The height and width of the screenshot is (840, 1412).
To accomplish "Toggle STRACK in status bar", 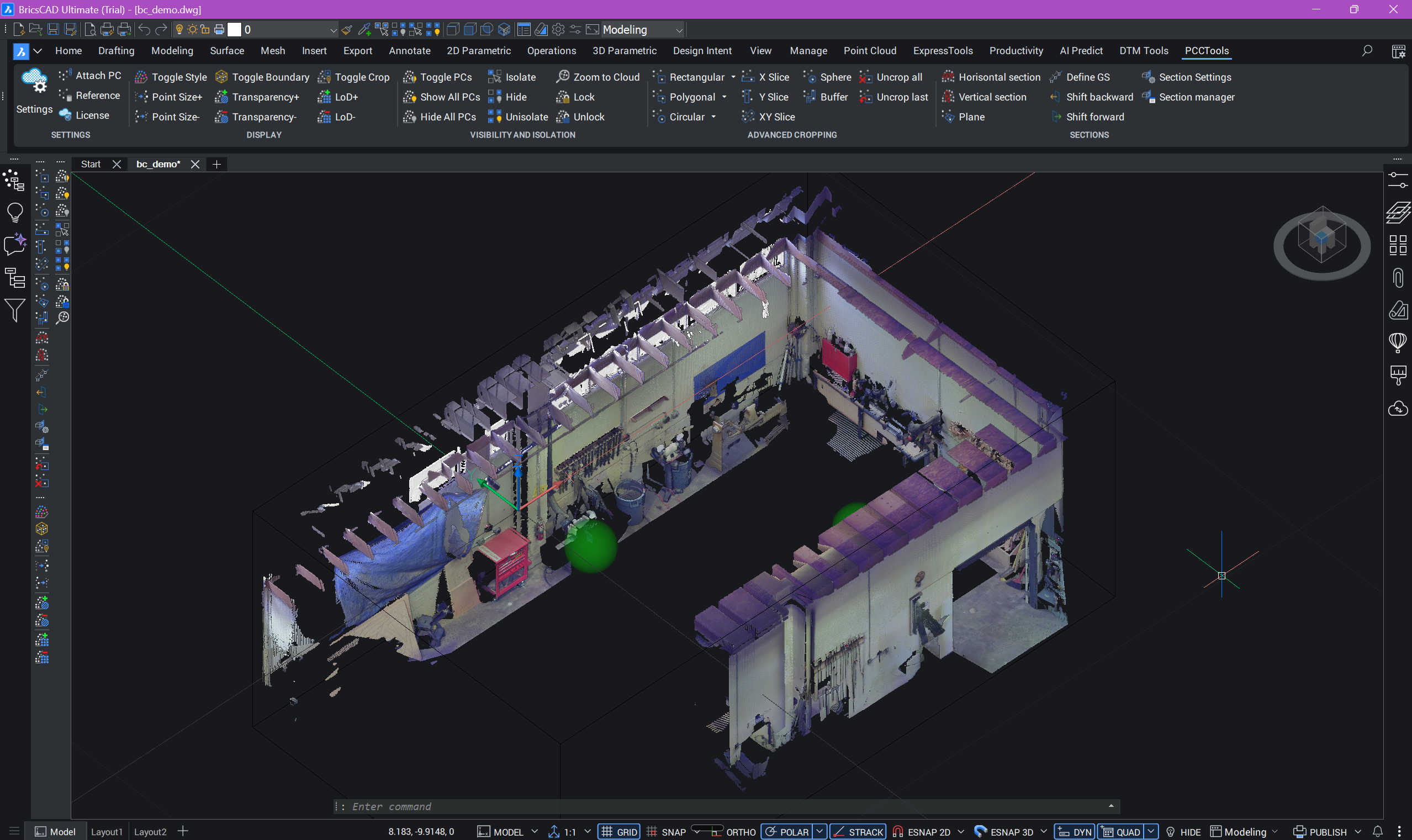I will tap(858, 832).
